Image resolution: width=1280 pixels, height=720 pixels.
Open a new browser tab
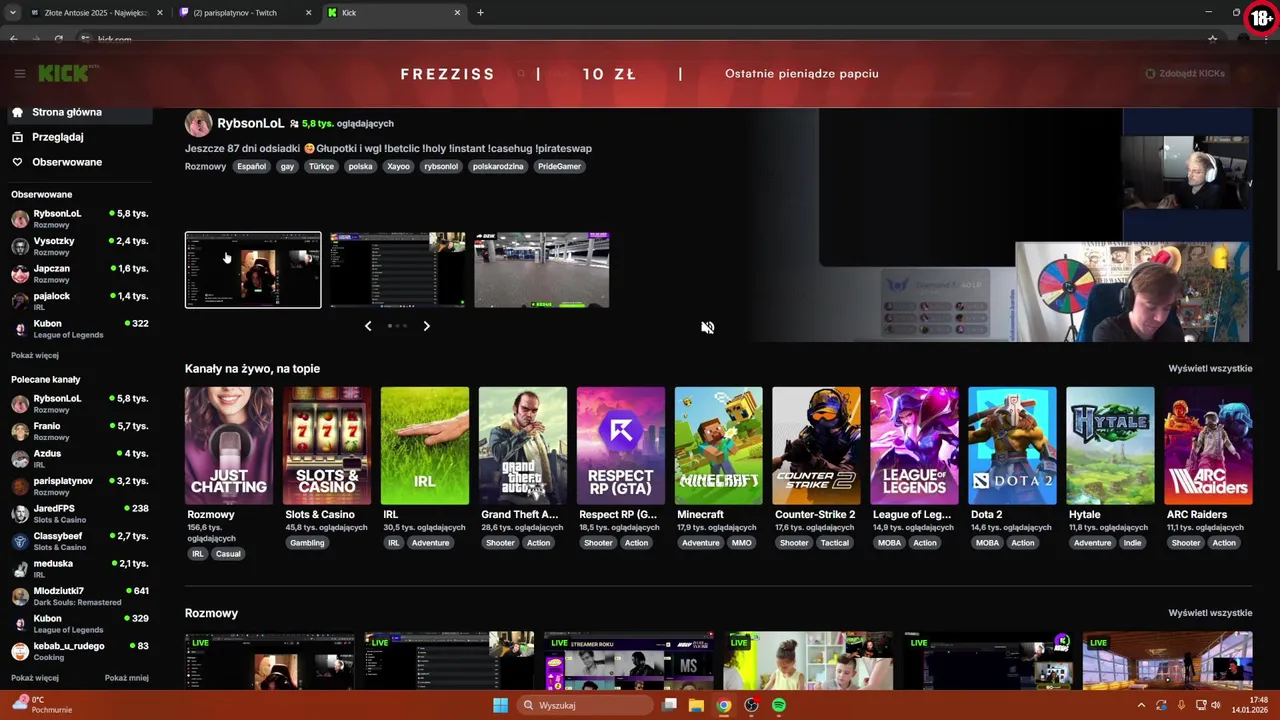coord(480,13)
